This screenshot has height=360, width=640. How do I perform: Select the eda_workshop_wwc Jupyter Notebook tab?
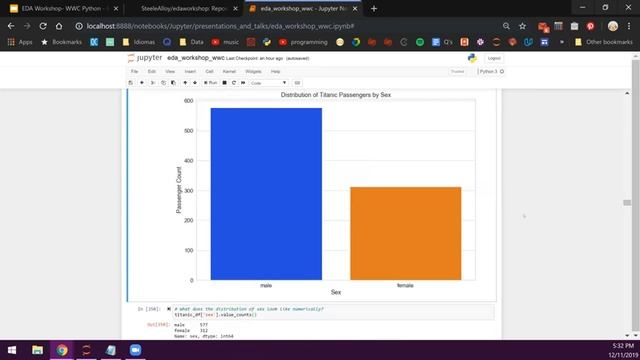303,9
